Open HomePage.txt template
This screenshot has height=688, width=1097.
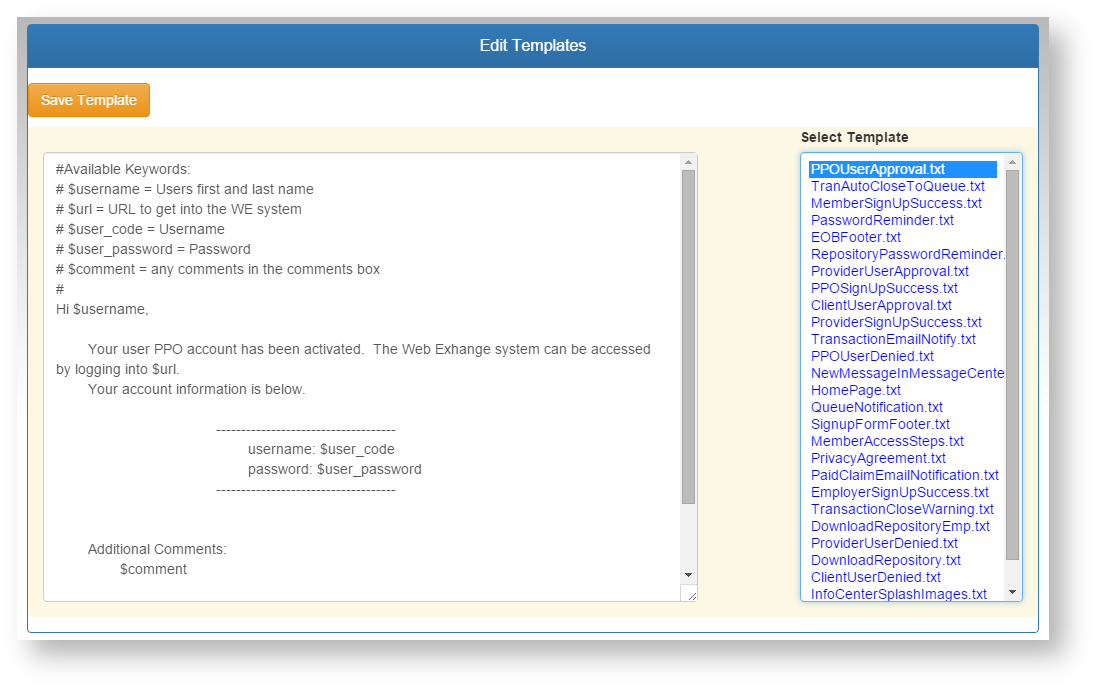(x=856, y=390)
